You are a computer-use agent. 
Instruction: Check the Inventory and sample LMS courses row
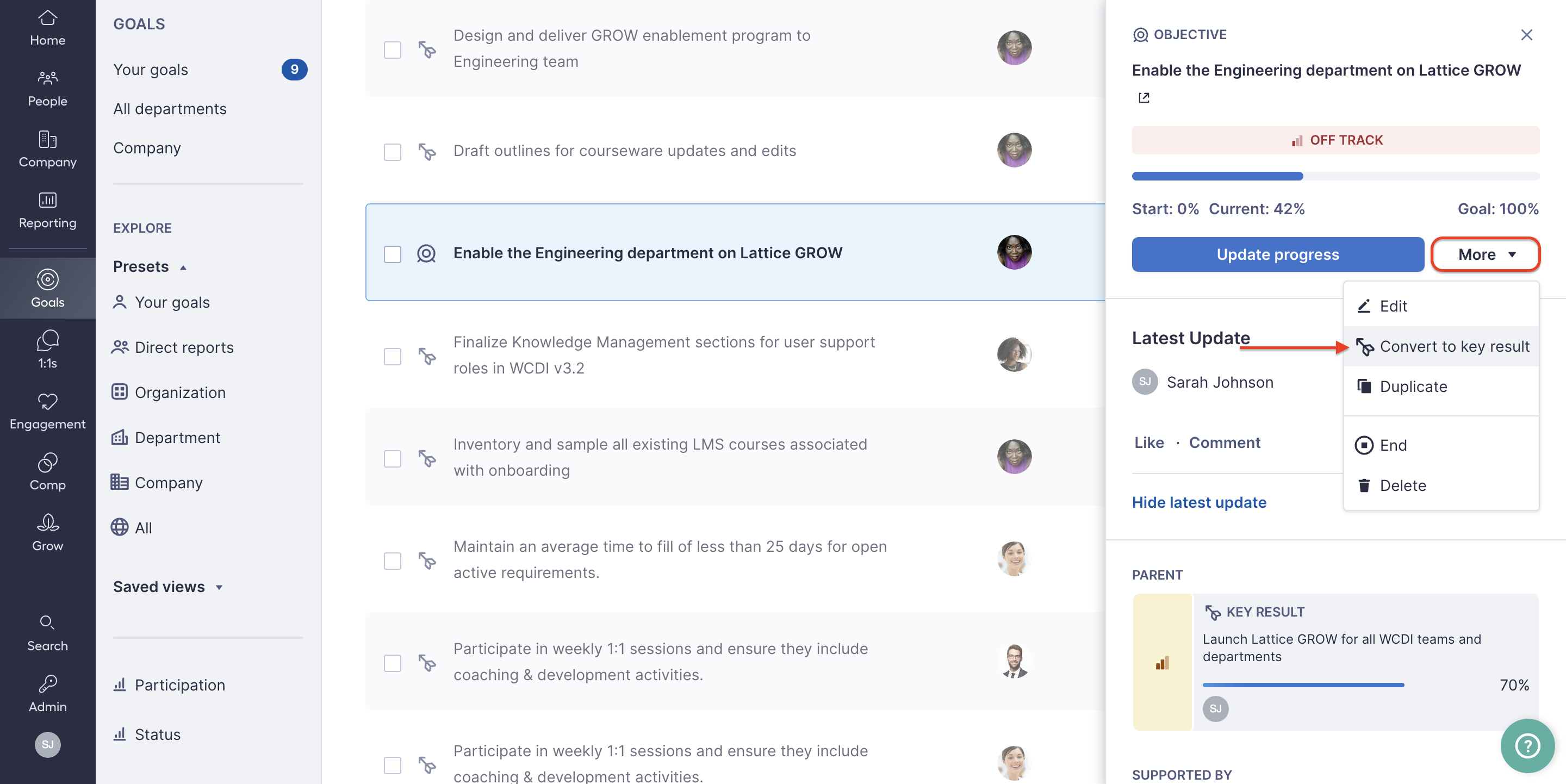(393, 458)
